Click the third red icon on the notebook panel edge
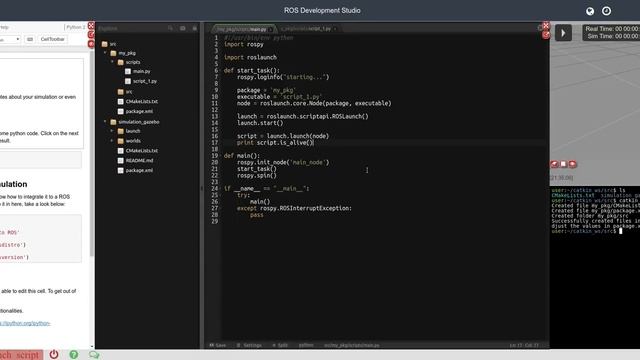The width and height of the screenshot is (640, 360). [x=91, y=44]
